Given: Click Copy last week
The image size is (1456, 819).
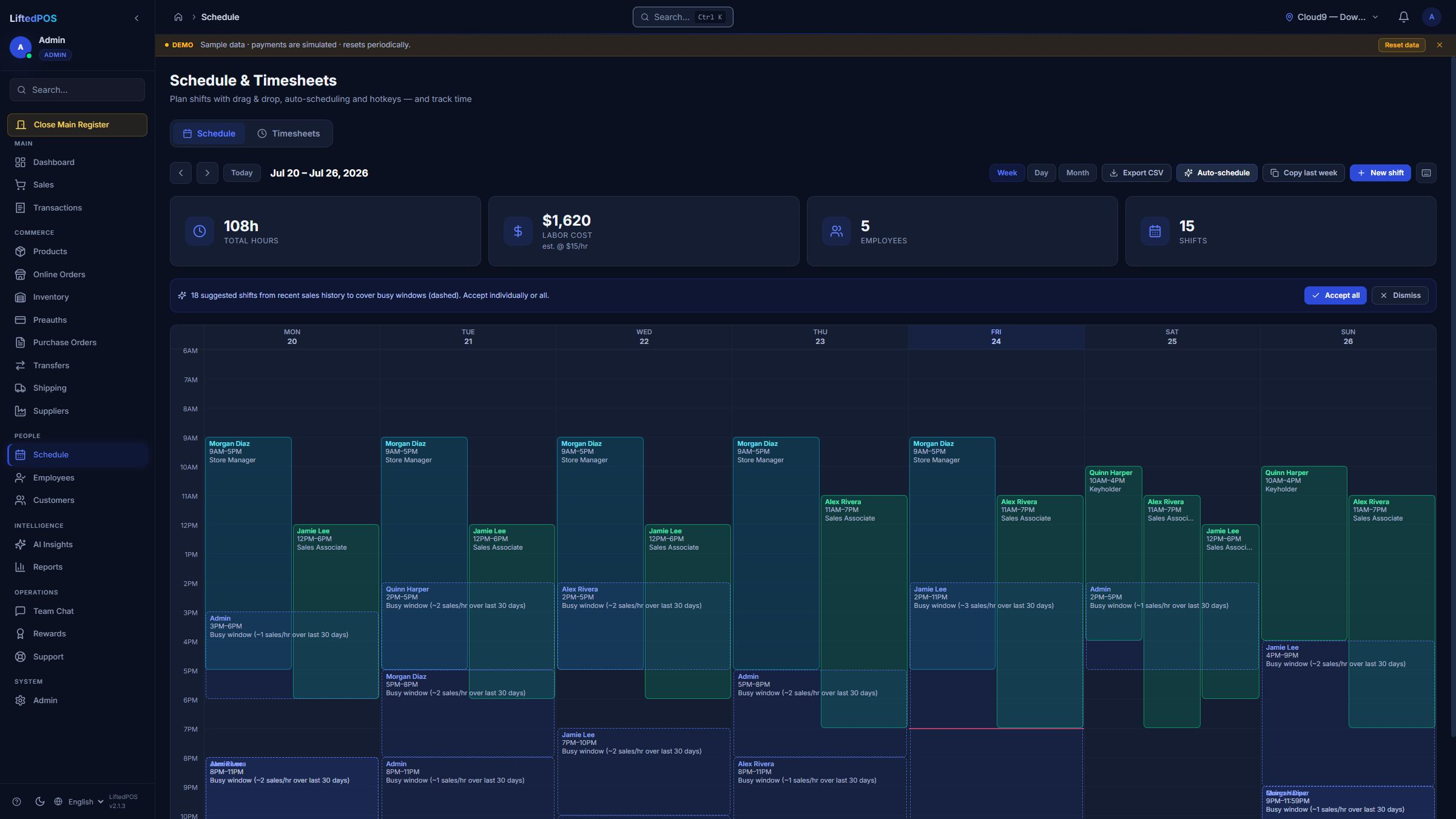Looking at the screenshot, I should pyautogui.click(x=1303, y=173).
